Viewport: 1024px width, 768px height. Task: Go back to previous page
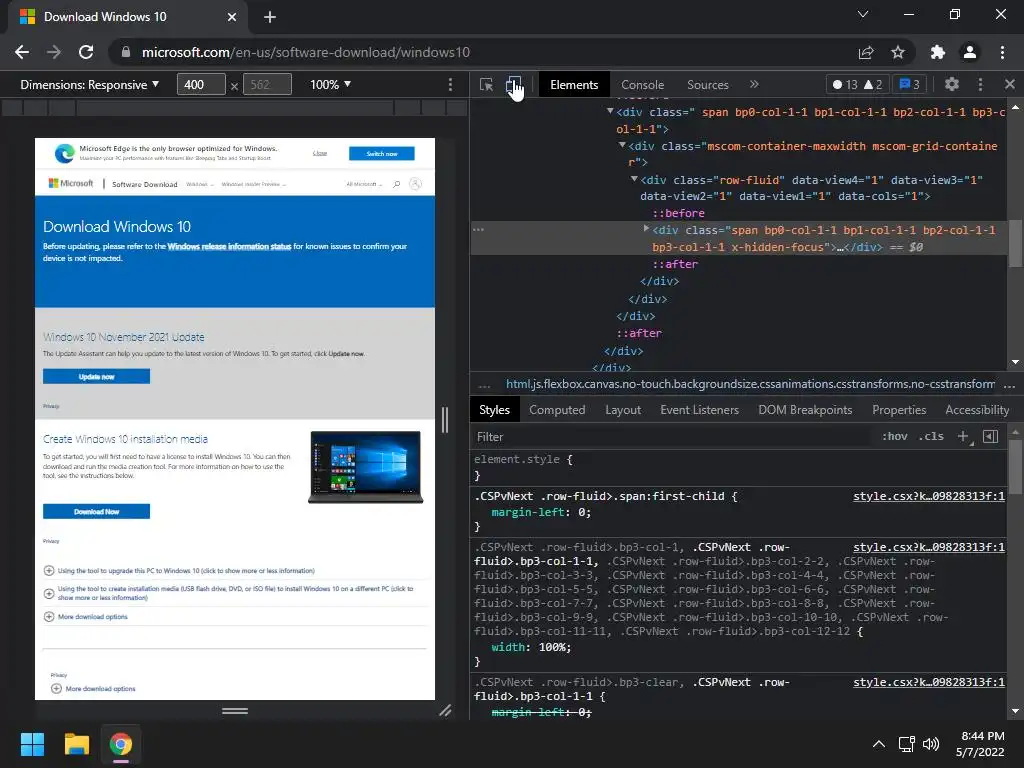coord(22,52)
